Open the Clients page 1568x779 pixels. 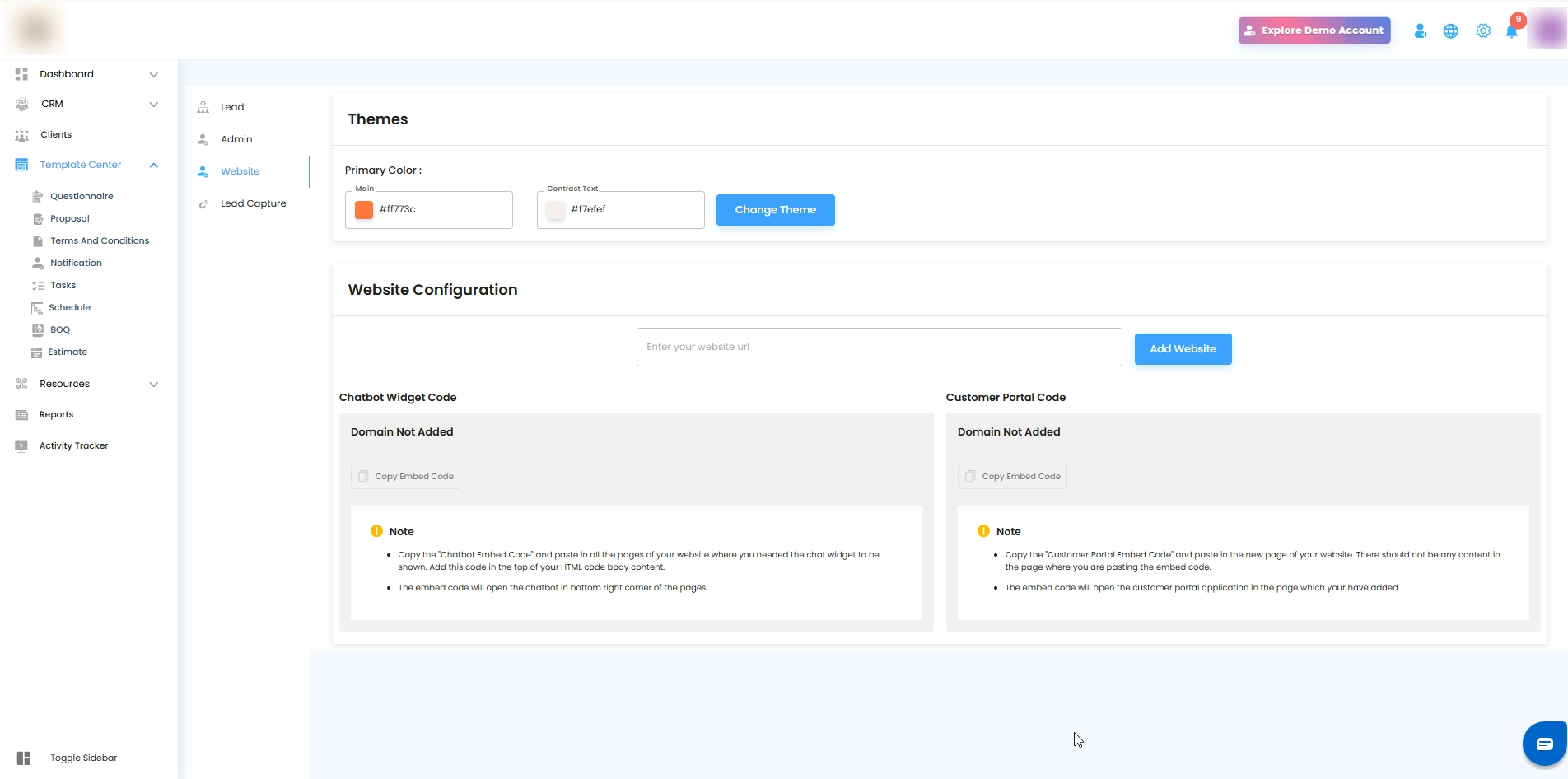coord(56,134)
